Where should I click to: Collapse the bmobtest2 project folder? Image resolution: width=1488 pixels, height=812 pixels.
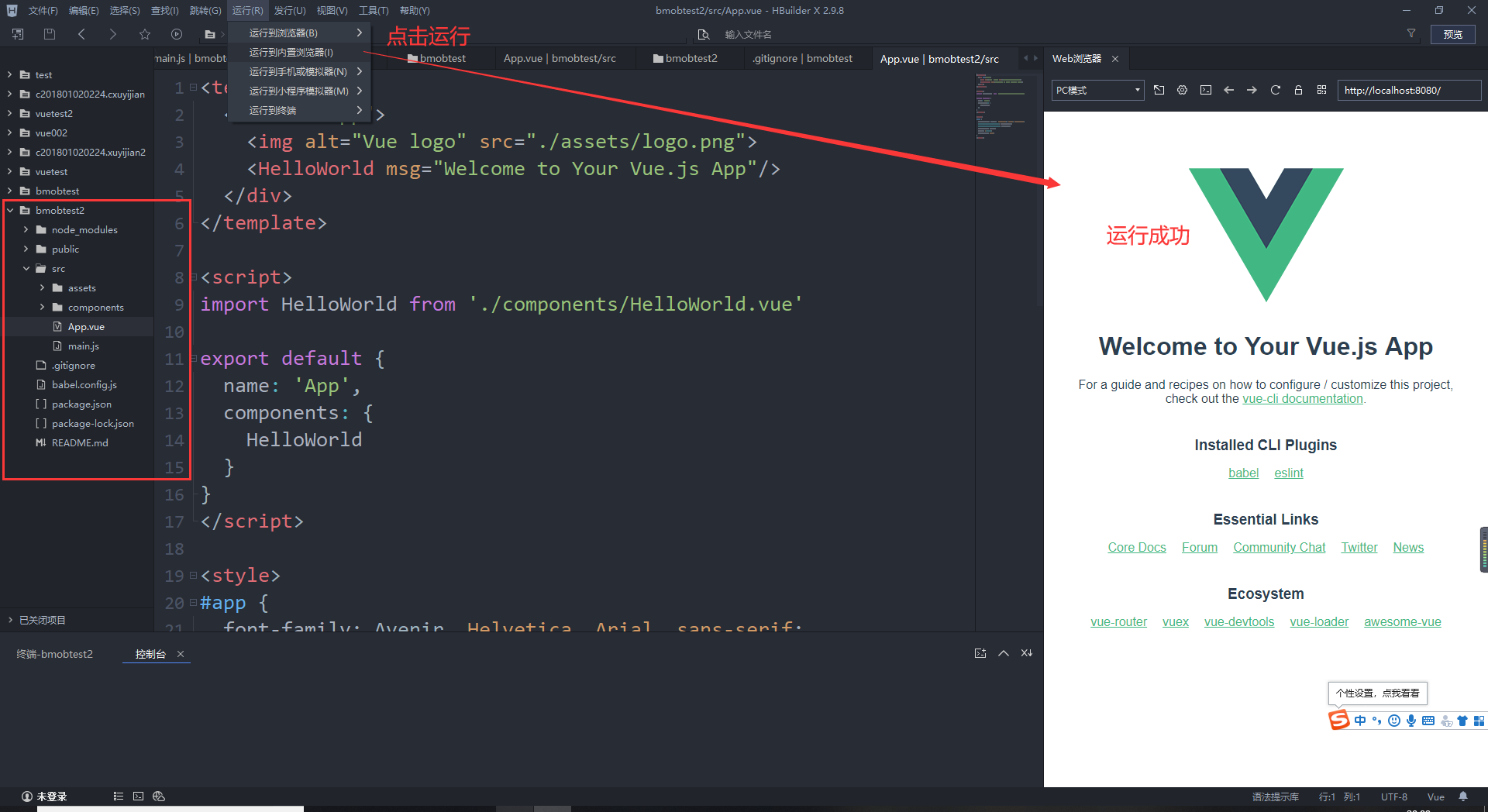pos(9,210)
